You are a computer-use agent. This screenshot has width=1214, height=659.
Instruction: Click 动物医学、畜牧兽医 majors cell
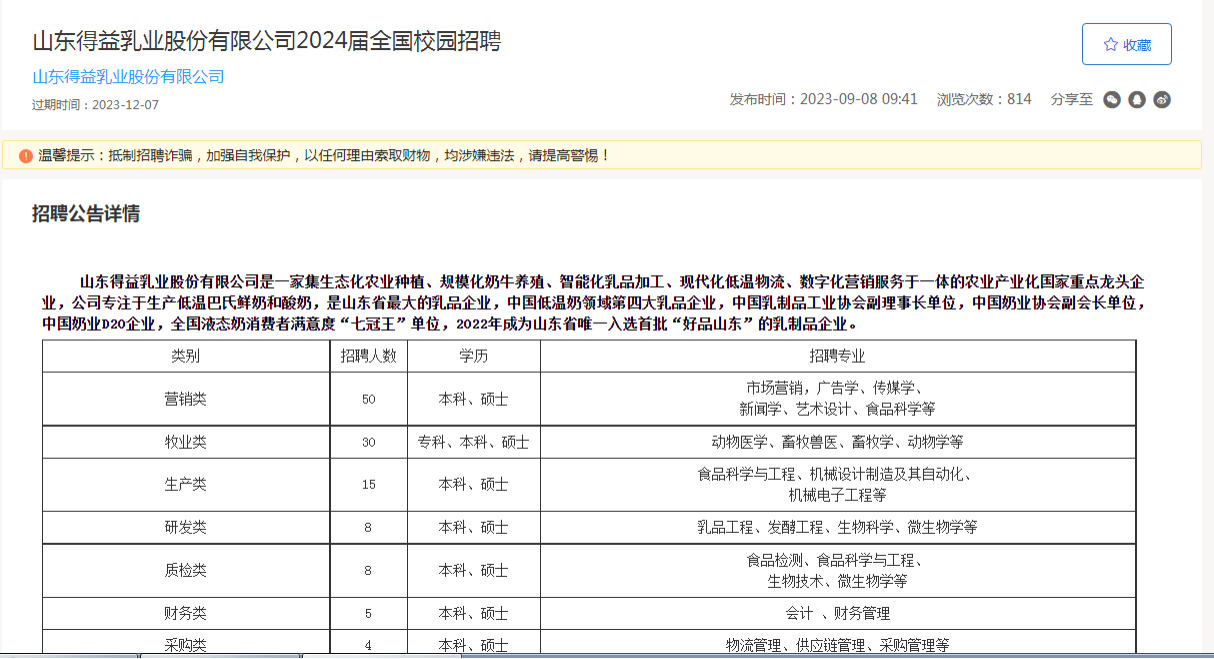(x=838, y=442)
